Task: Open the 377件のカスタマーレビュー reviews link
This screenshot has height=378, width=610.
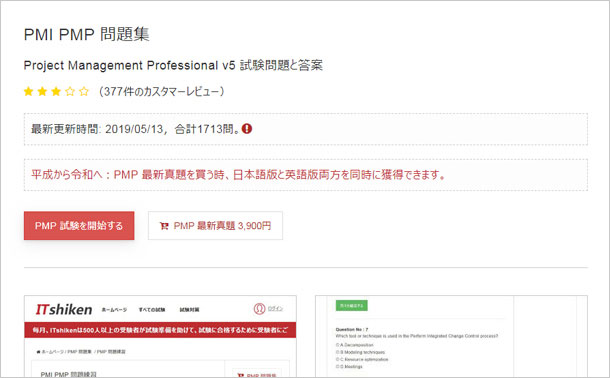Action: tap(161, 91)
